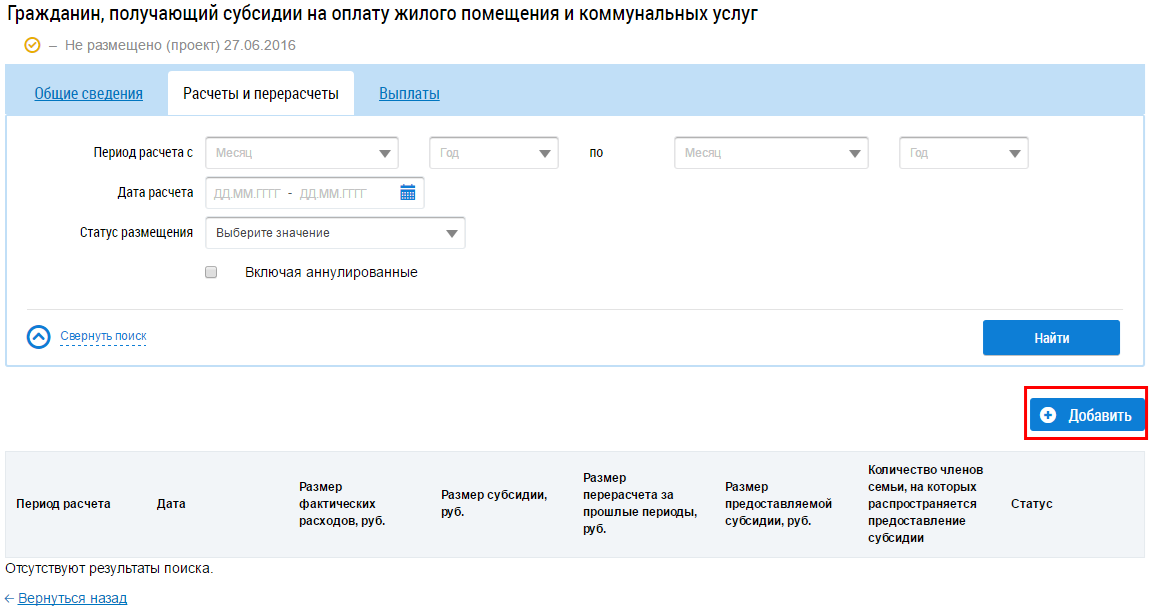This screenshot has height=609, width=1152.
Task: Click the Период расчета column header
Action: (x=63, y=504)
